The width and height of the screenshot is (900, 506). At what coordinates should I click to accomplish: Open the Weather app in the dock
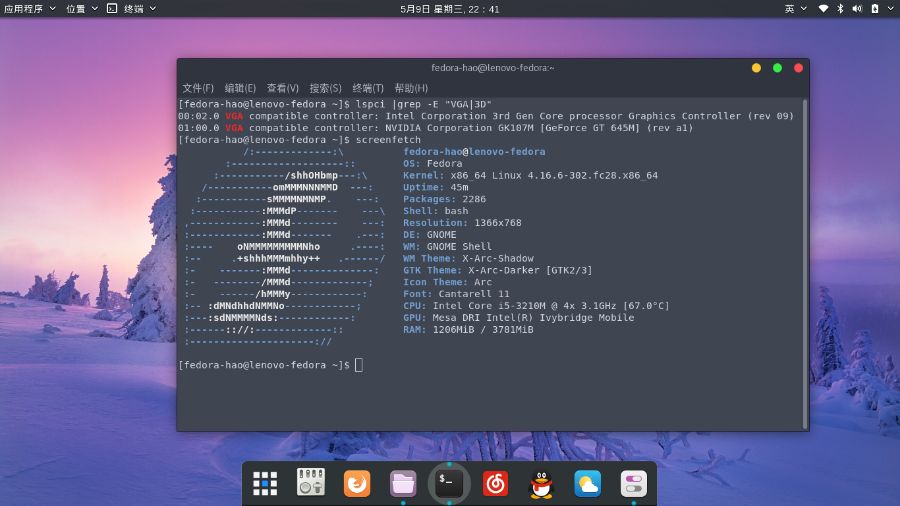pyautogui.click(x=588, y=484)
